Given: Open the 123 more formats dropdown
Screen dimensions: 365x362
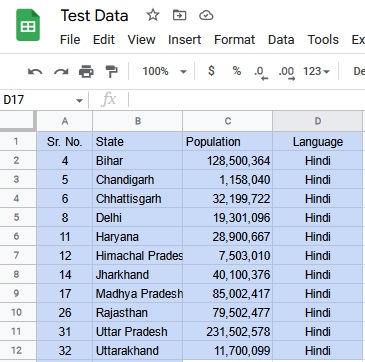Looking at the screenshot, I should point(316,71).
